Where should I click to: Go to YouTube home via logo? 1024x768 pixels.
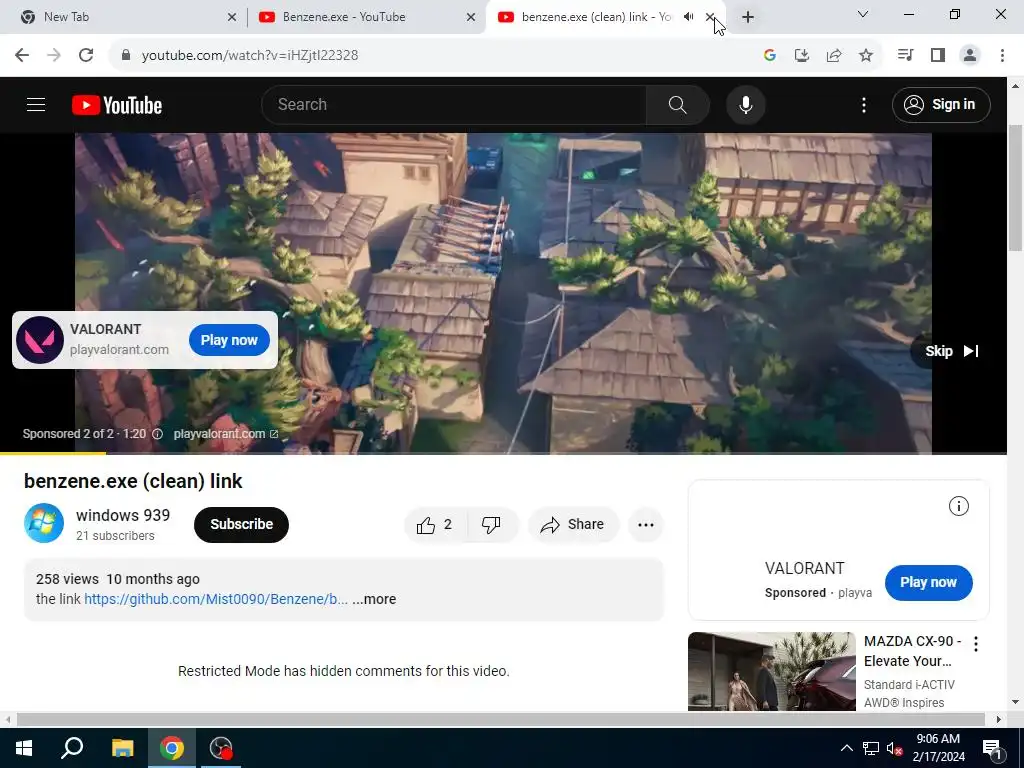point(117,105)
